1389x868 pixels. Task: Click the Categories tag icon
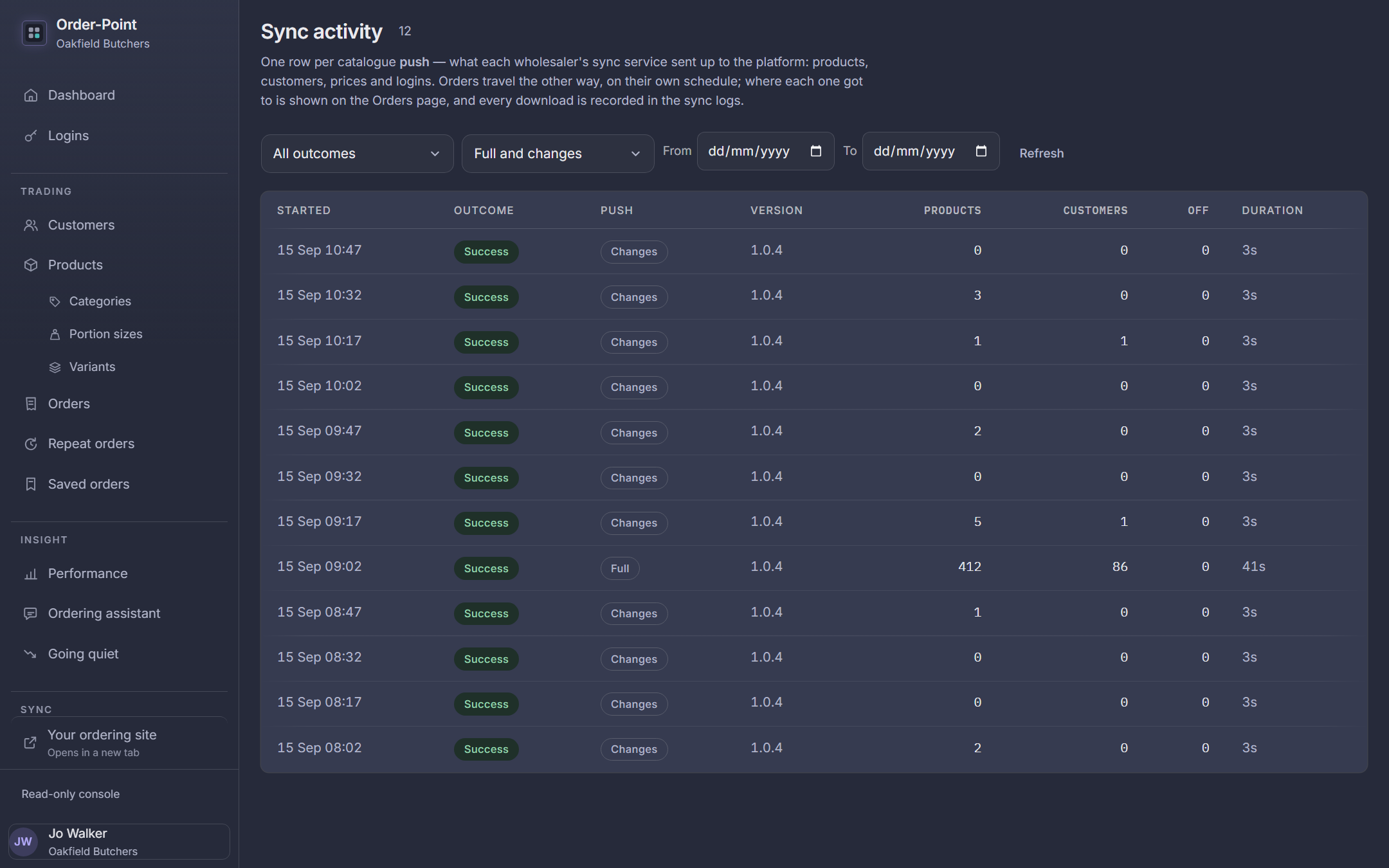click(x=55, y=302)
